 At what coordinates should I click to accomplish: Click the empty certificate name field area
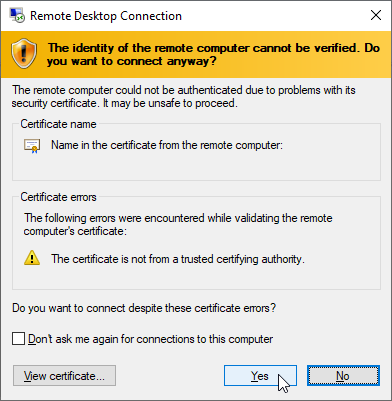pyautogui.click(x=196, y=166)
